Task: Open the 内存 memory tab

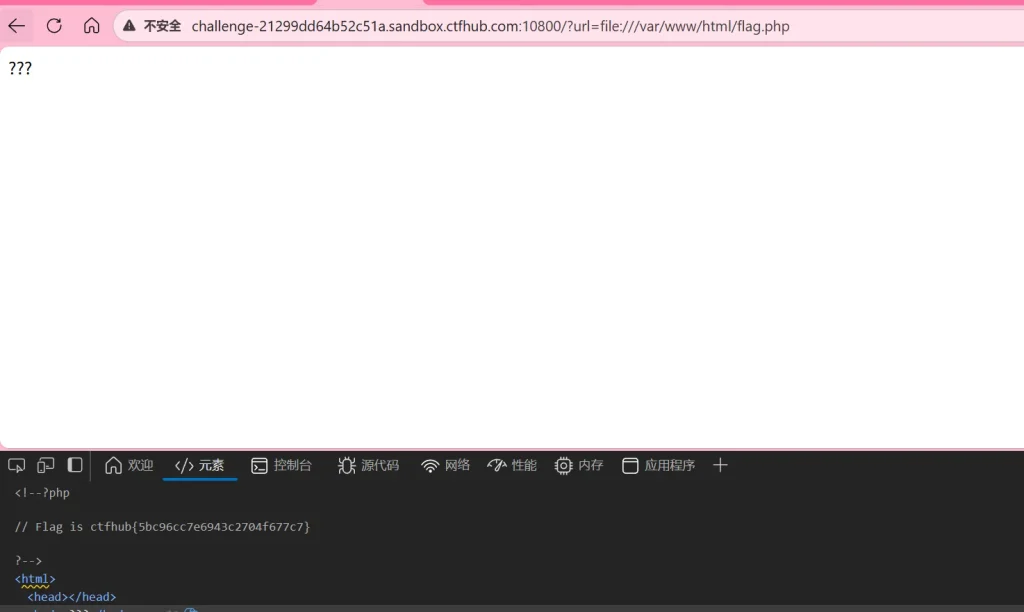Action: coord(580,465)
